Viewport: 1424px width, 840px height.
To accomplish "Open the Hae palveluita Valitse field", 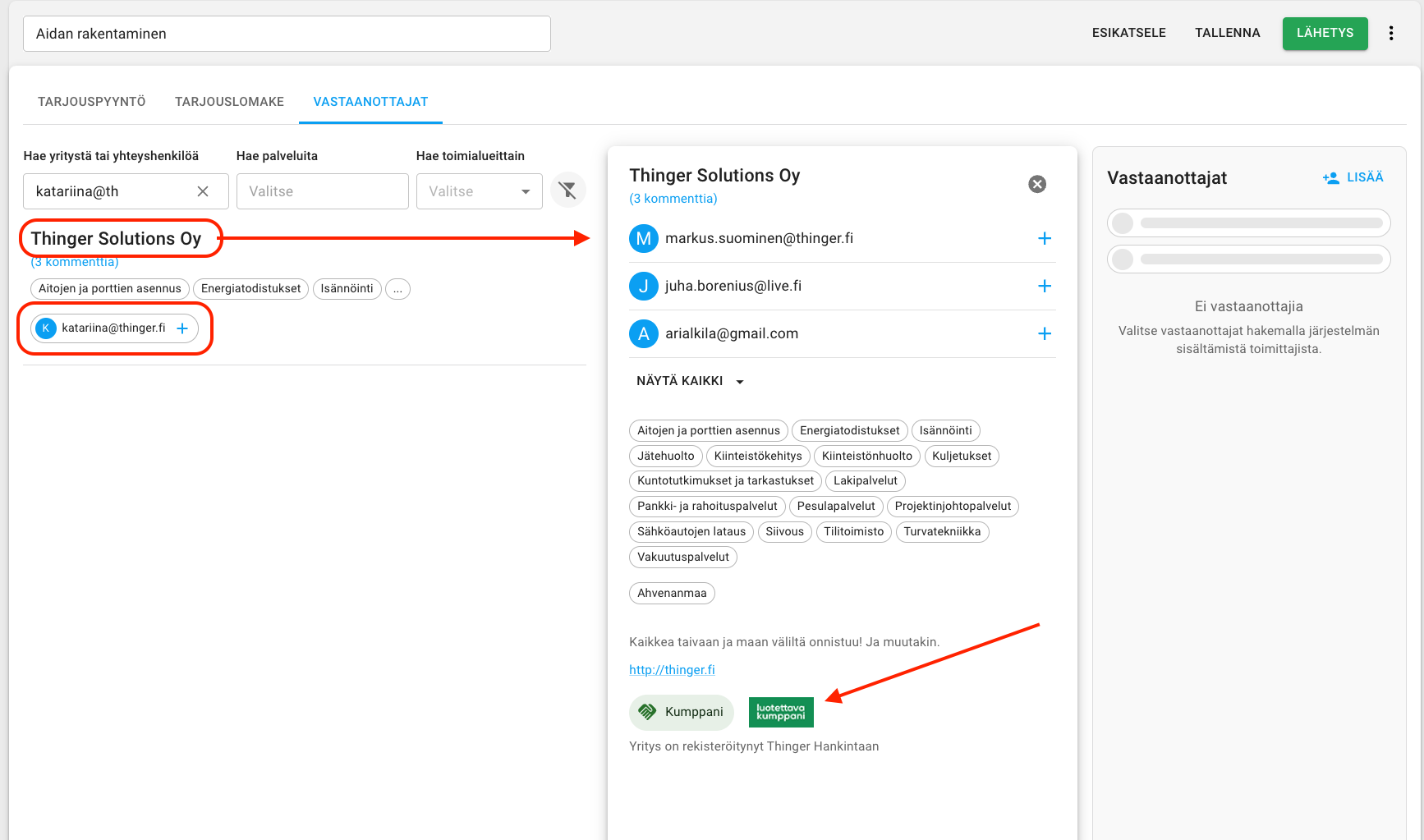I will coord(323,191).
